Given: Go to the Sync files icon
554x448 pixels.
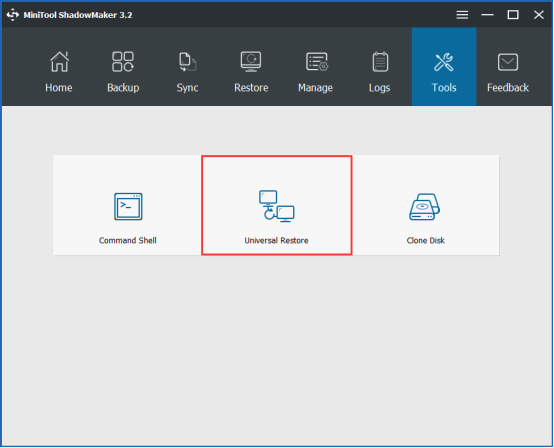Looking at the screenshot, I should [187, 62].
